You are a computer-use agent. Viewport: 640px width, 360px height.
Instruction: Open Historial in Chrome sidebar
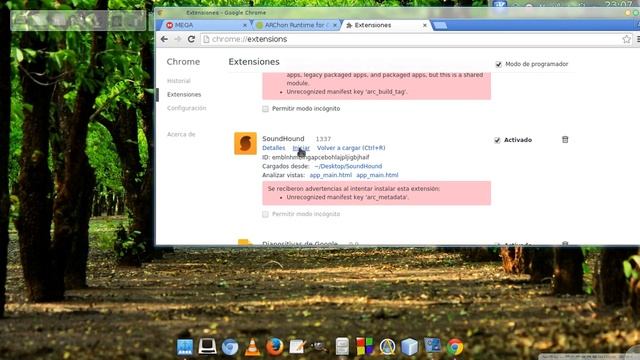(x=179, y=81)
